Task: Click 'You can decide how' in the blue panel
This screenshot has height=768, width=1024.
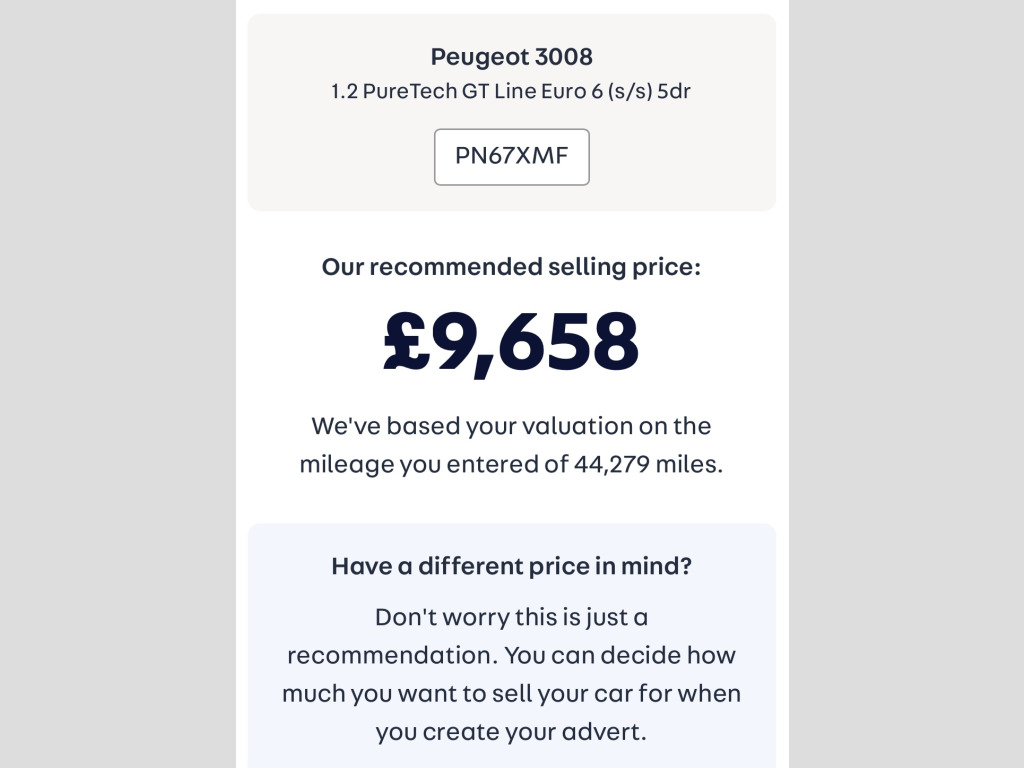Action: click(x=620, y=655)
